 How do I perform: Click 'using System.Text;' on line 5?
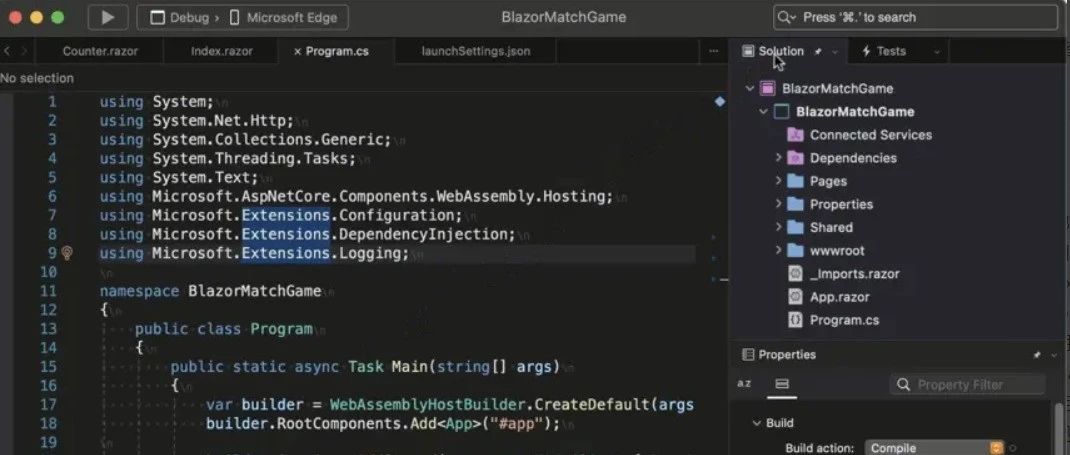(x=179, y=177)
